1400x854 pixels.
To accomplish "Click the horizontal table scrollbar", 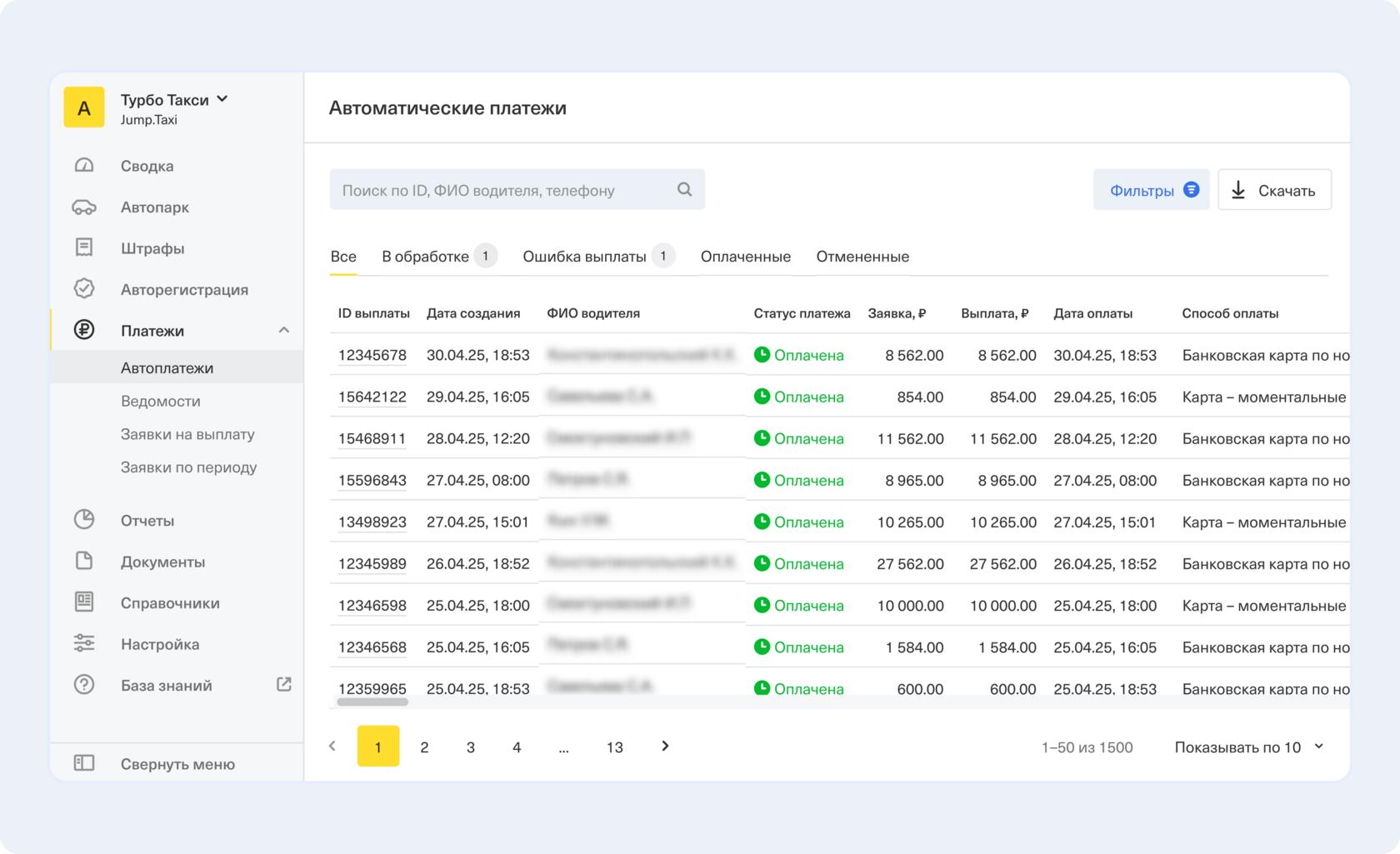I will pos(372,702).
